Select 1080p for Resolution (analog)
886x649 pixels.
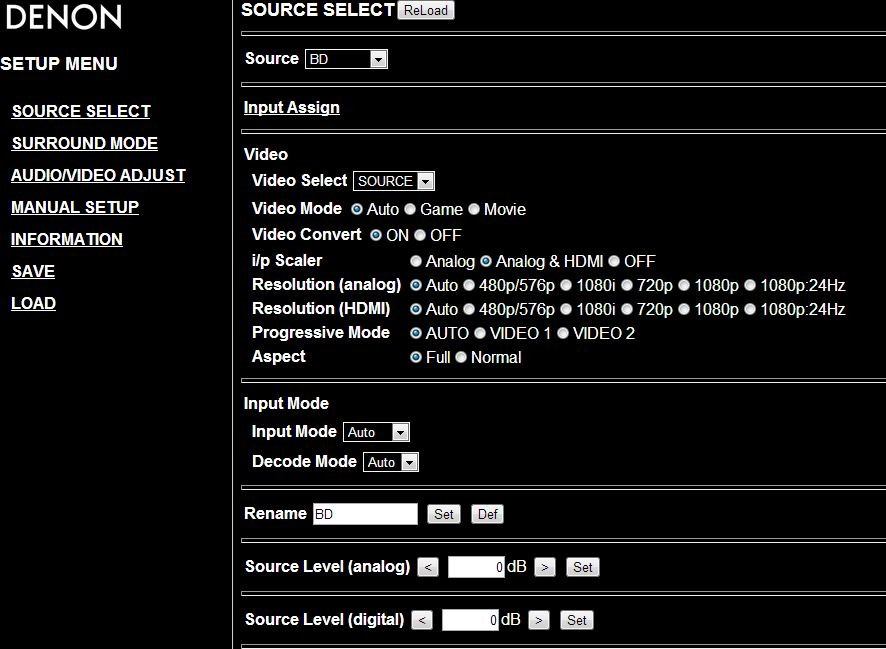(x=684, y=285)
